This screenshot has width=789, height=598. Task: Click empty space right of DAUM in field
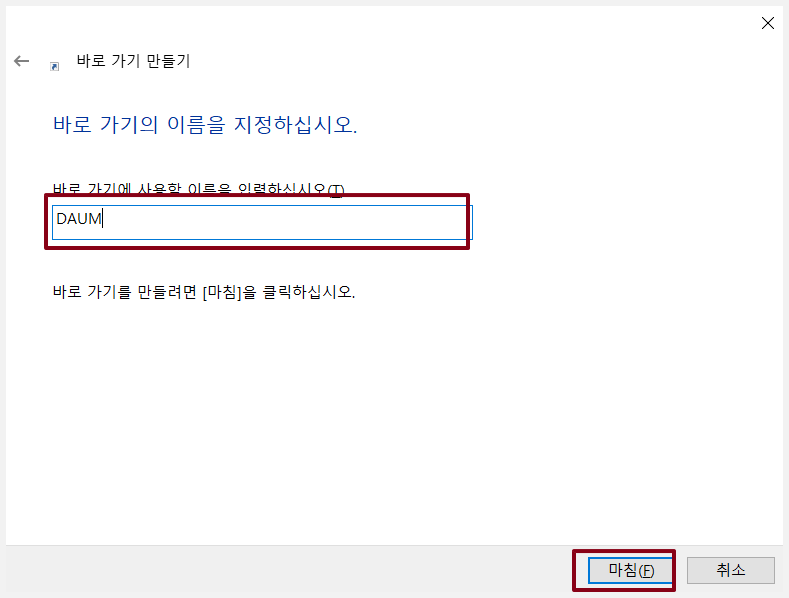pos(287,222)
